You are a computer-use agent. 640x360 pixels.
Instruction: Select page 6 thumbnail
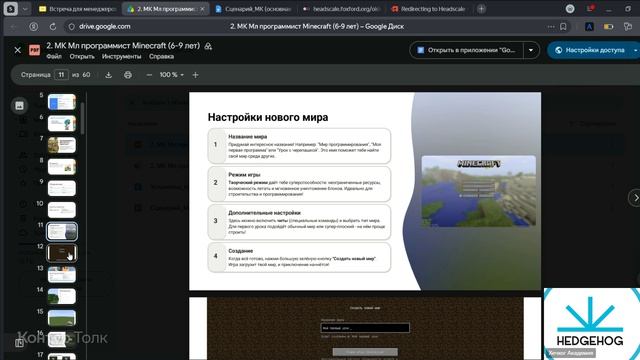[62, 123]
